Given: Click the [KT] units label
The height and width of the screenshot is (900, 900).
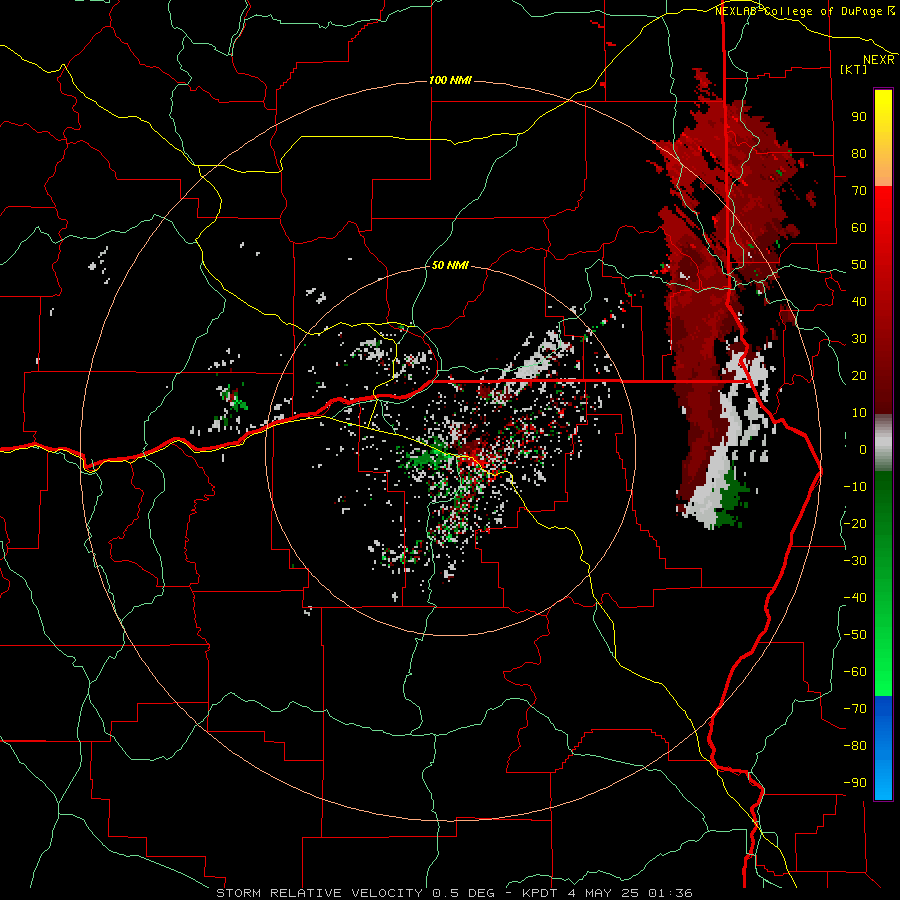Looking at the screenshot, I should (853, 69).
